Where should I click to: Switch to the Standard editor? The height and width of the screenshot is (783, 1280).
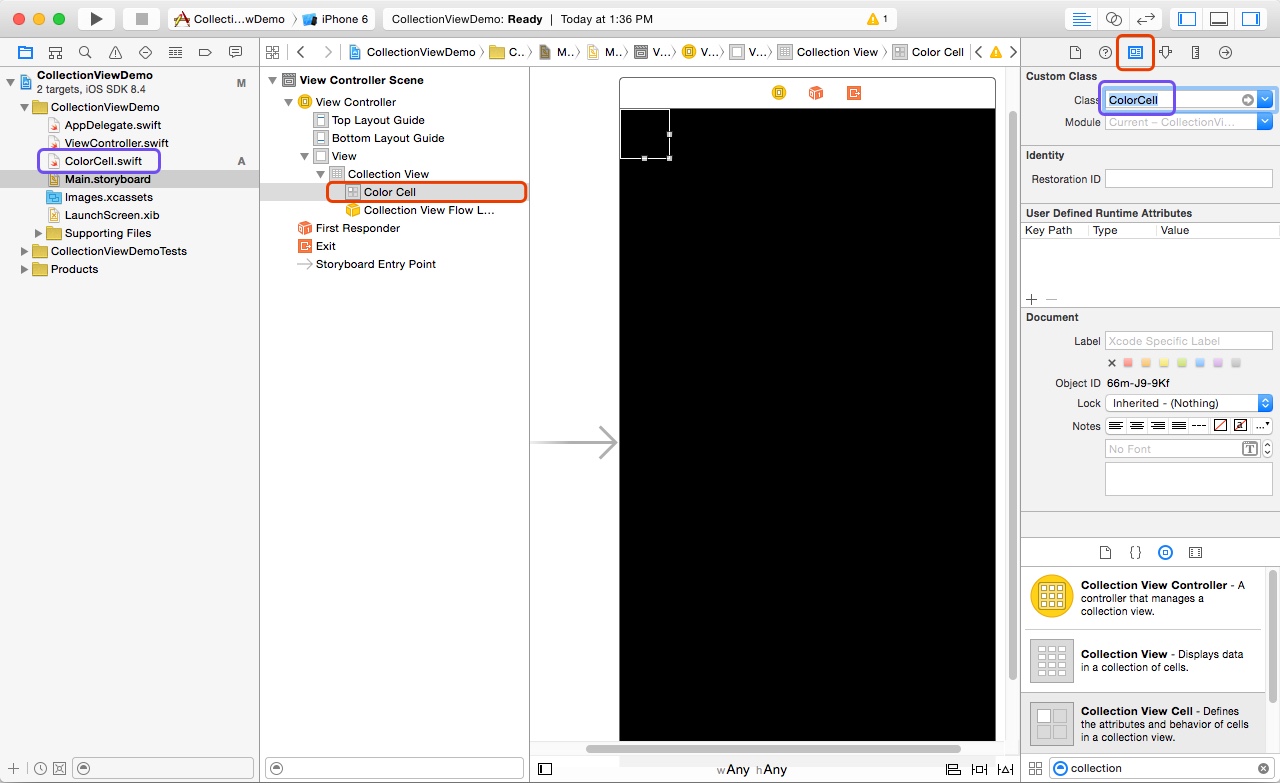1082,19
